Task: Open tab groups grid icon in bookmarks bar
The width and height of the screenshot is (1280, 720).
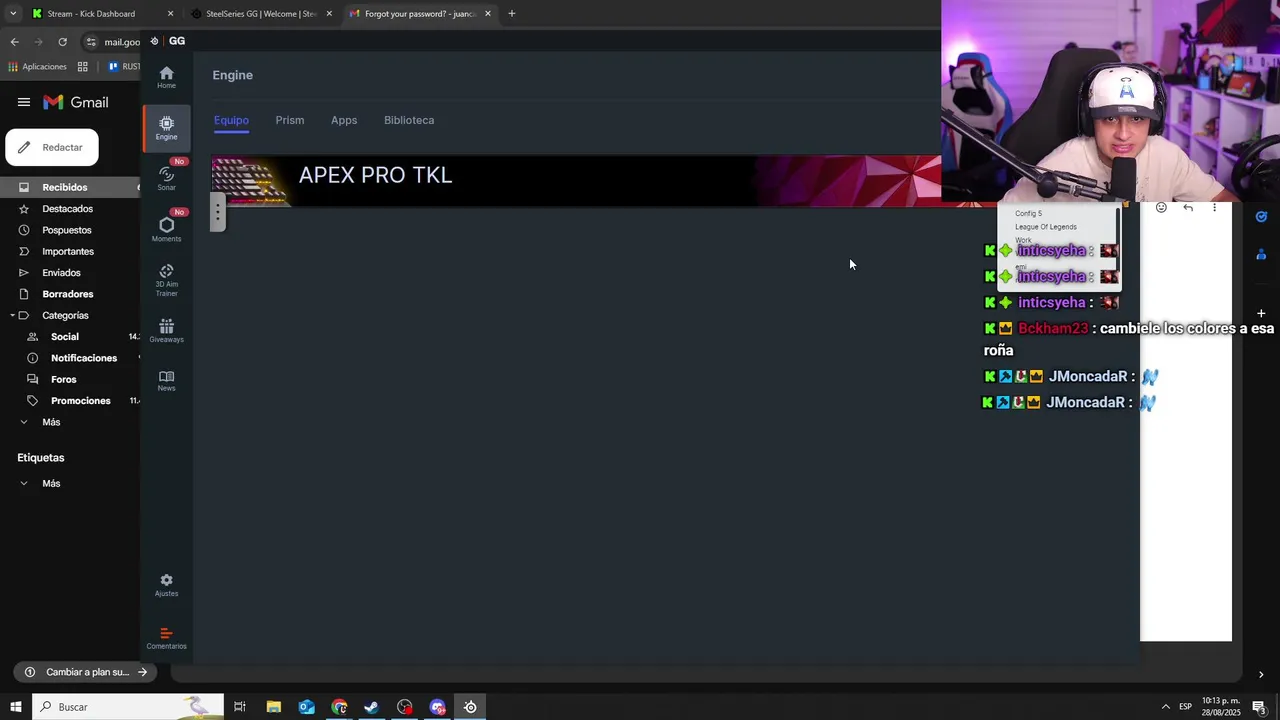Action: pyautogui.click(x=83, y=66)
